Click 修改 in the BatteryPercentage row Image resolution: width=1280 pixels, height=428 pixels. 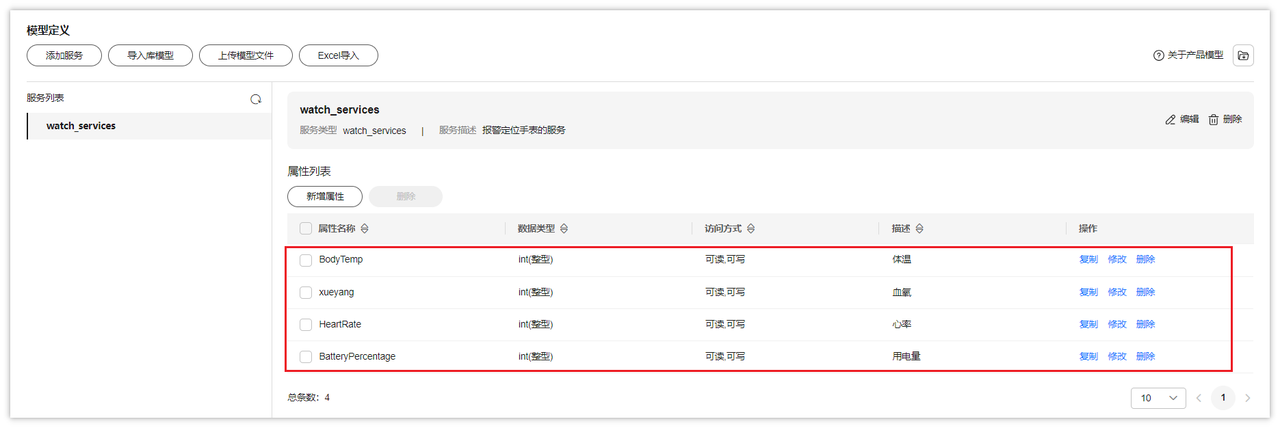coord(1117,356)
